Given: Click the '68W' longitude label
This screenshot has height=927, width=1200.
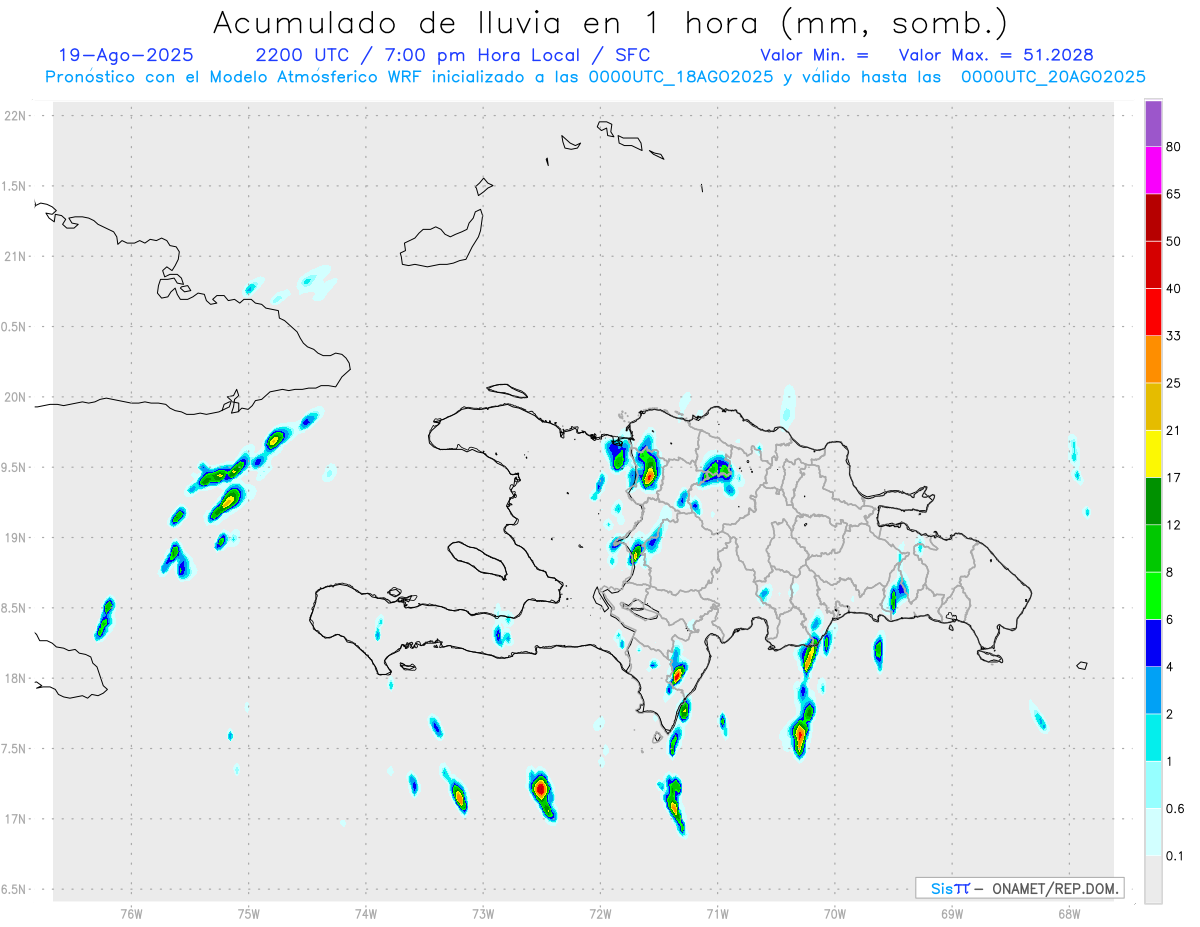Looking at the screenshot, I should point(1069,914).
